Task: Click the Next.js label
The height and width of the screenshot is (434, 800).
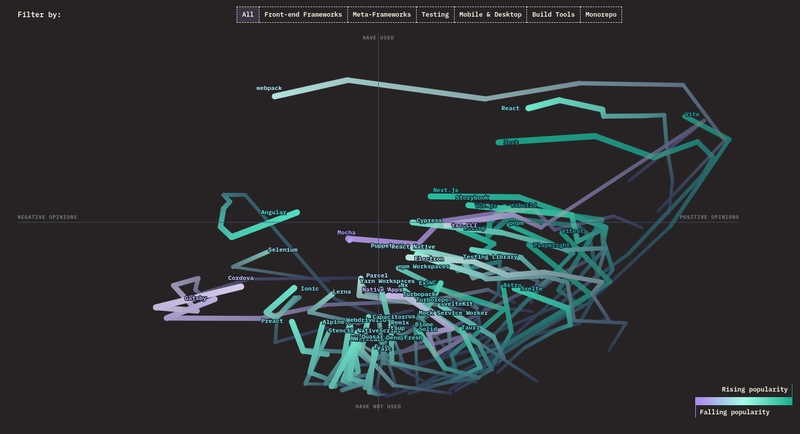Action: (x=445, y=190)
